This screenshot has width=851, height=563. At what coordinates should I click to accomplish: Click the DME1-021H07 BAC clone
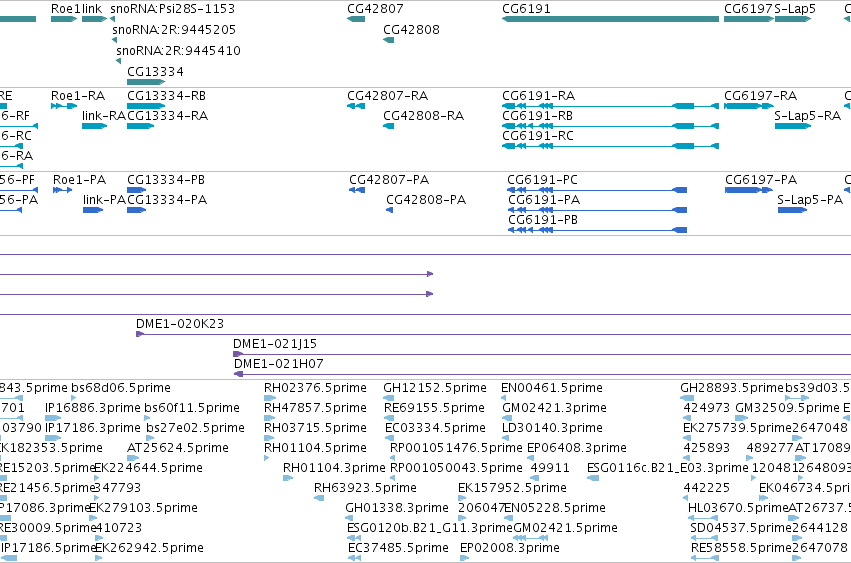click(x=542, y=375)
